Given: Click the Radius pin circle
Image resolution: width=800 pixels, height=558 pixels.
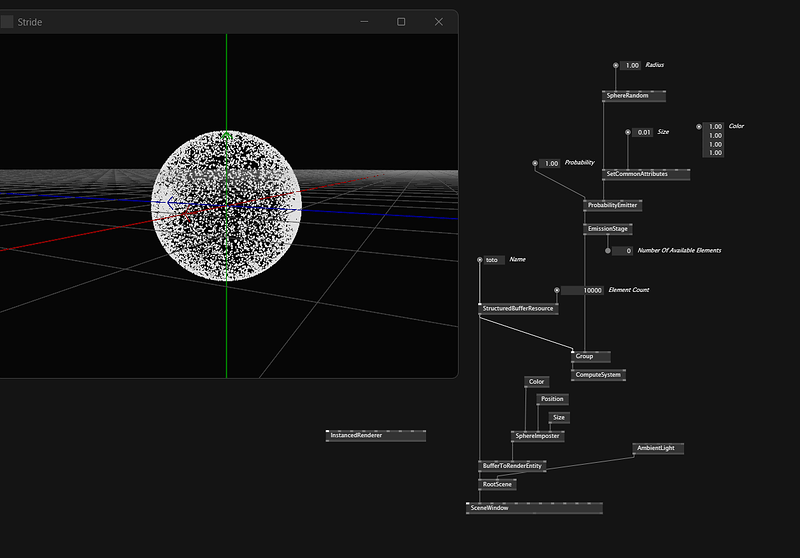Looking at the screenshot, I should point(616,65).
